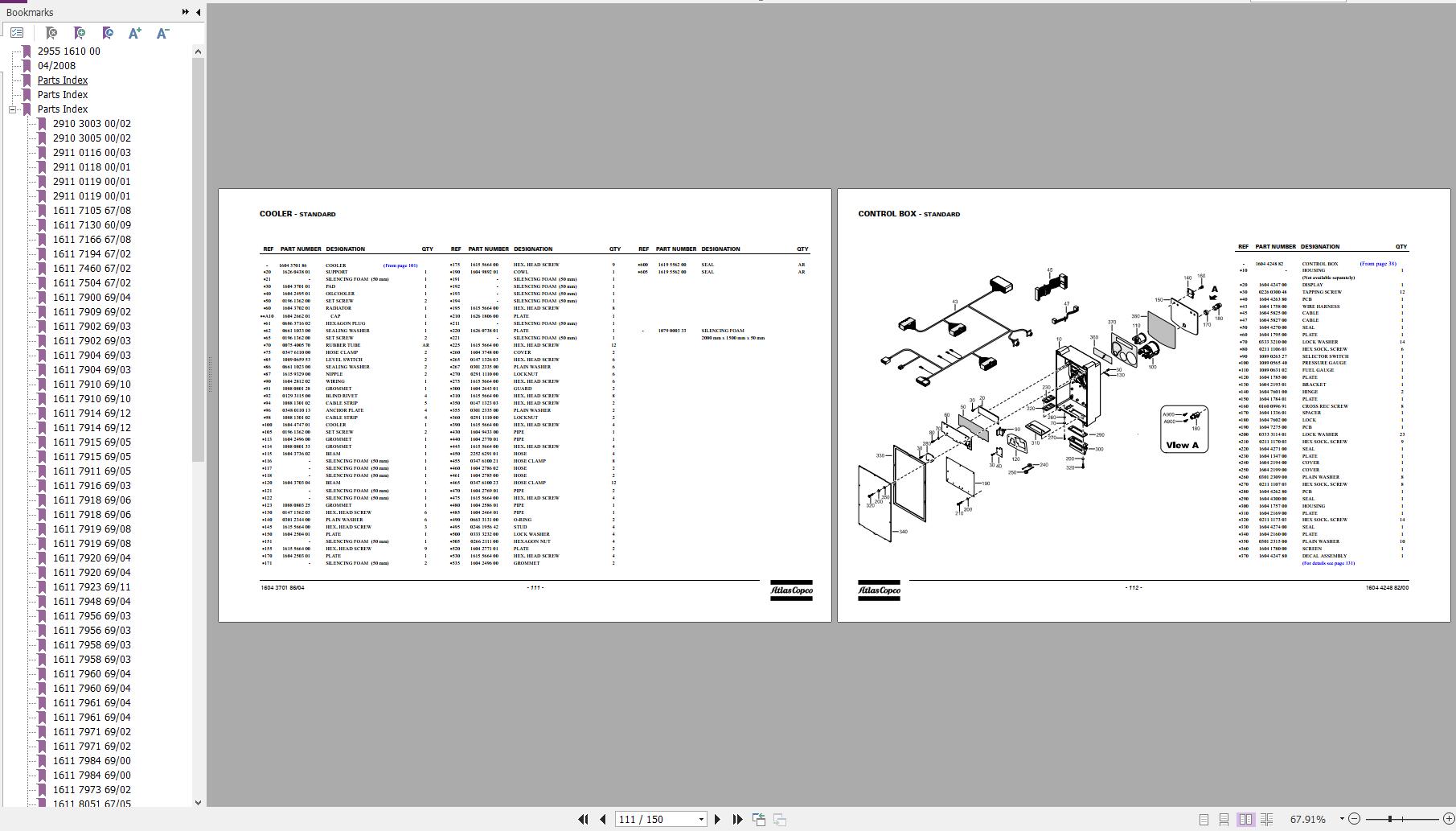Follow 'For details see page 131' link
Image resolution: width=1456 pixels, height=831 pixels.
1328,563
